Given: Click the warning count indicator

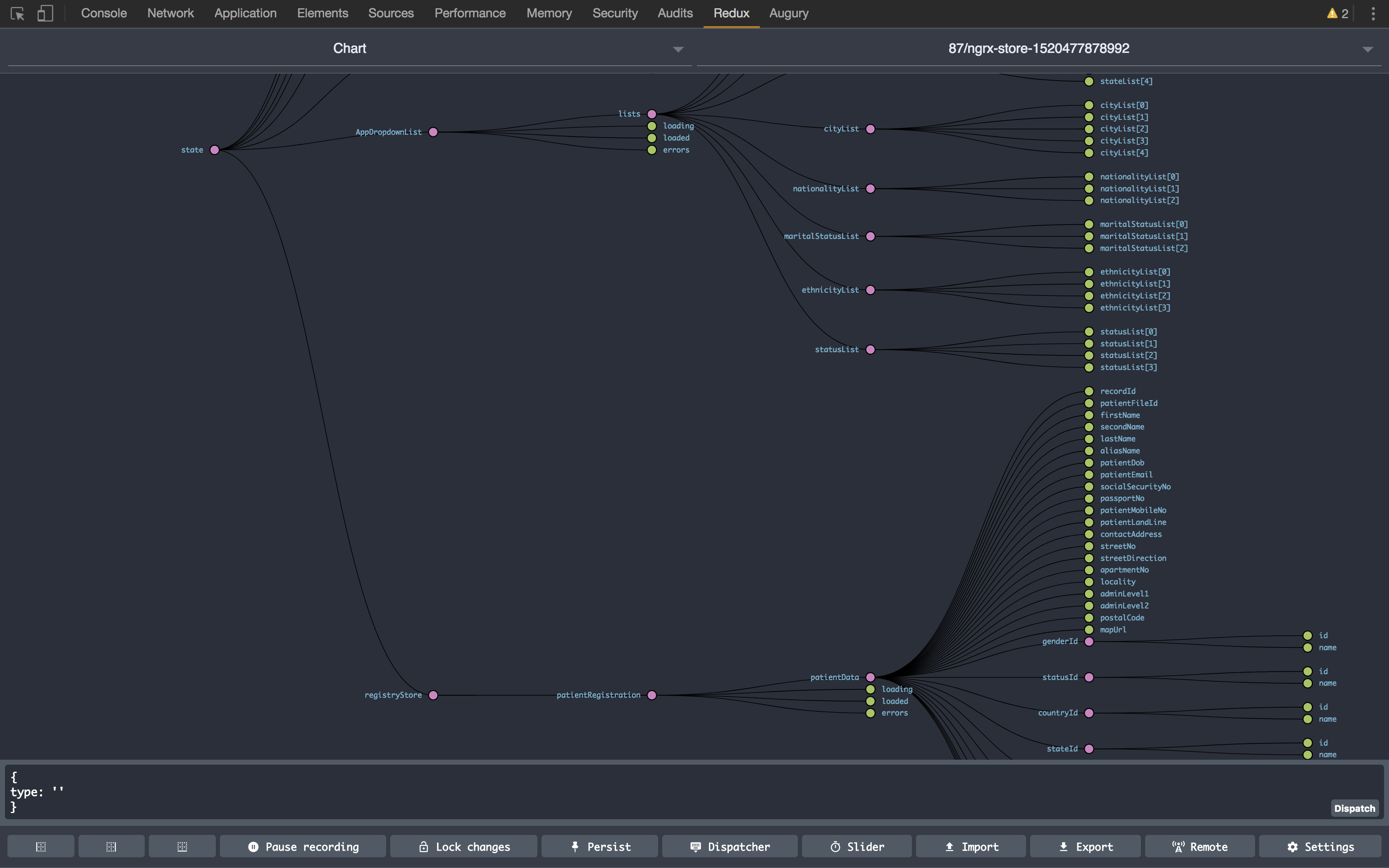Looking at the screenshot, I should click(1337, 13).
